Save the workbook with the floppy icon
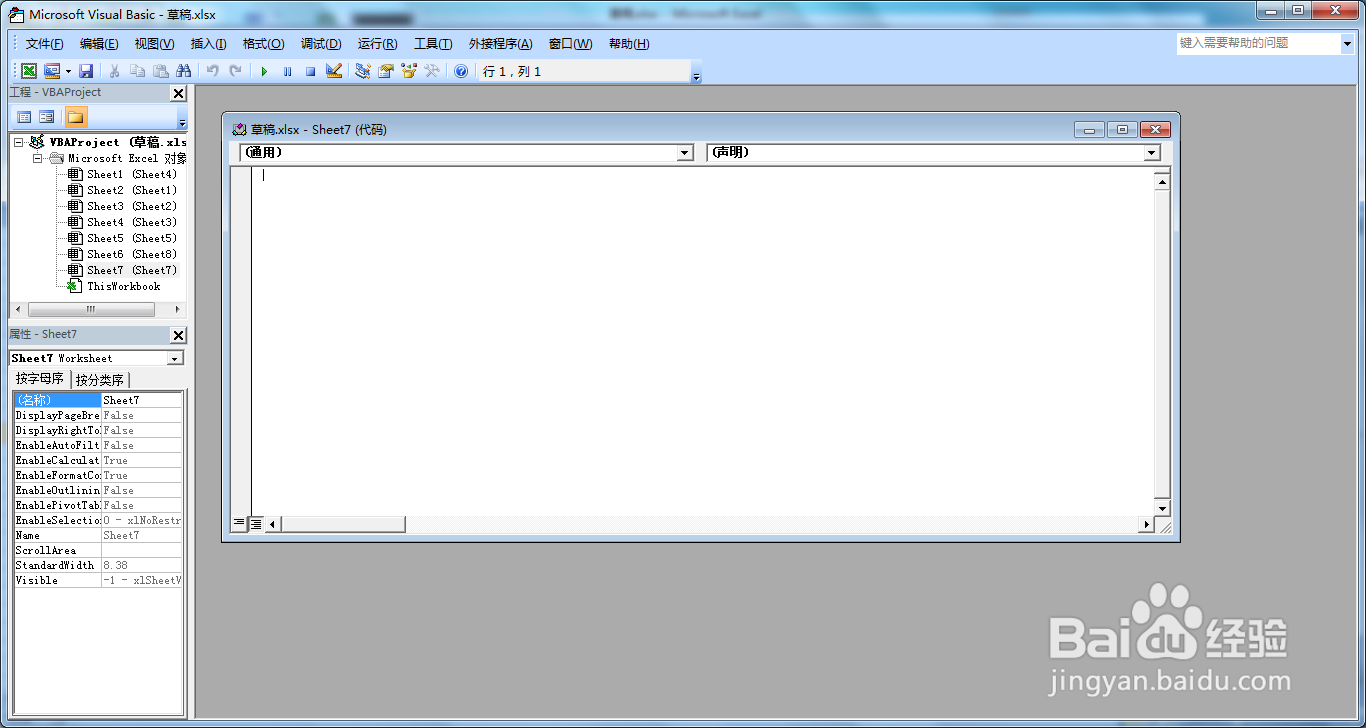Viewport: 1366px width, 728px height. click(86, 71)
